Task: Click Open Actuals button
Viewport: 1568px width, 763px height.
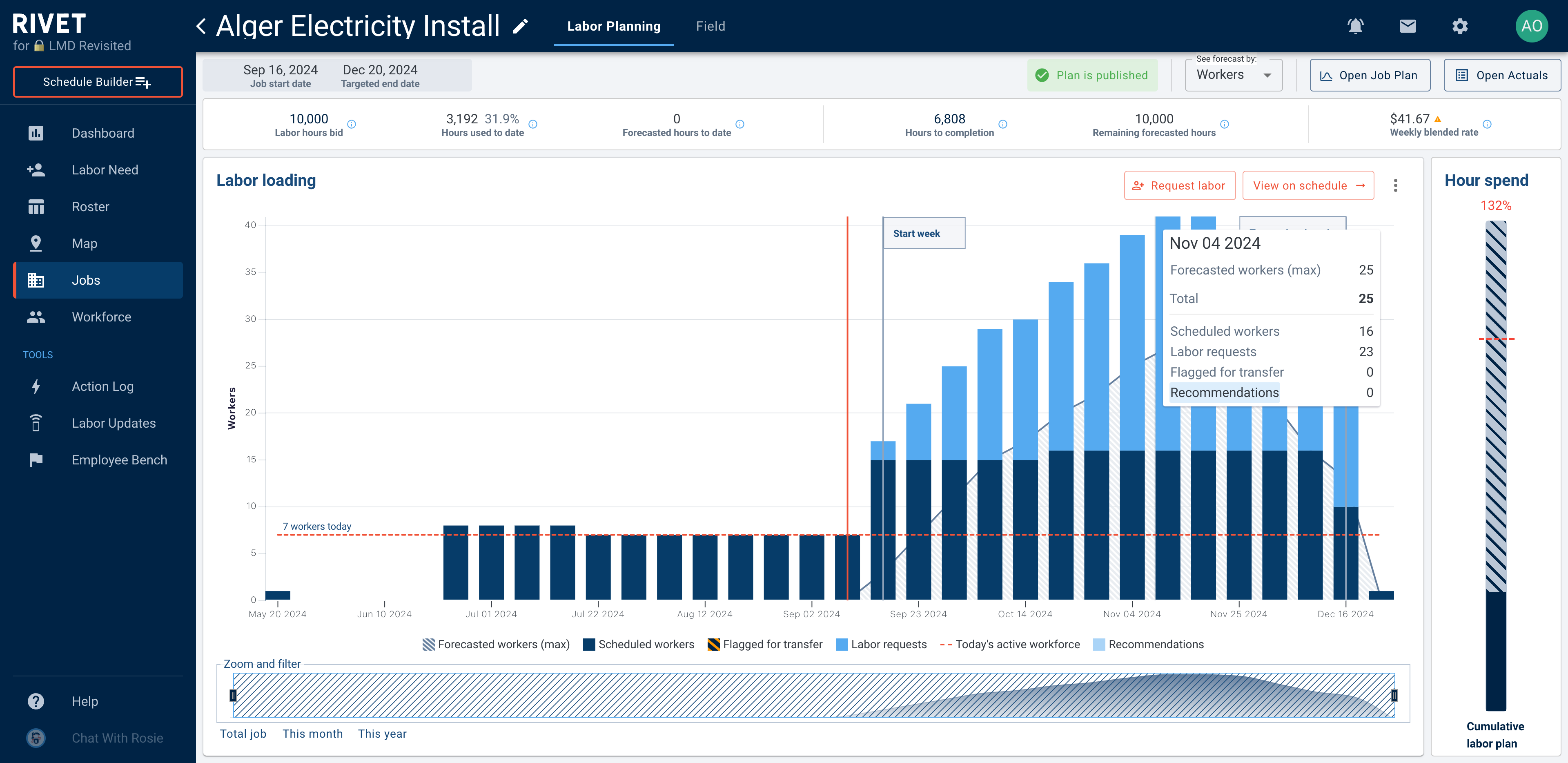Action: pos(1502,75)
